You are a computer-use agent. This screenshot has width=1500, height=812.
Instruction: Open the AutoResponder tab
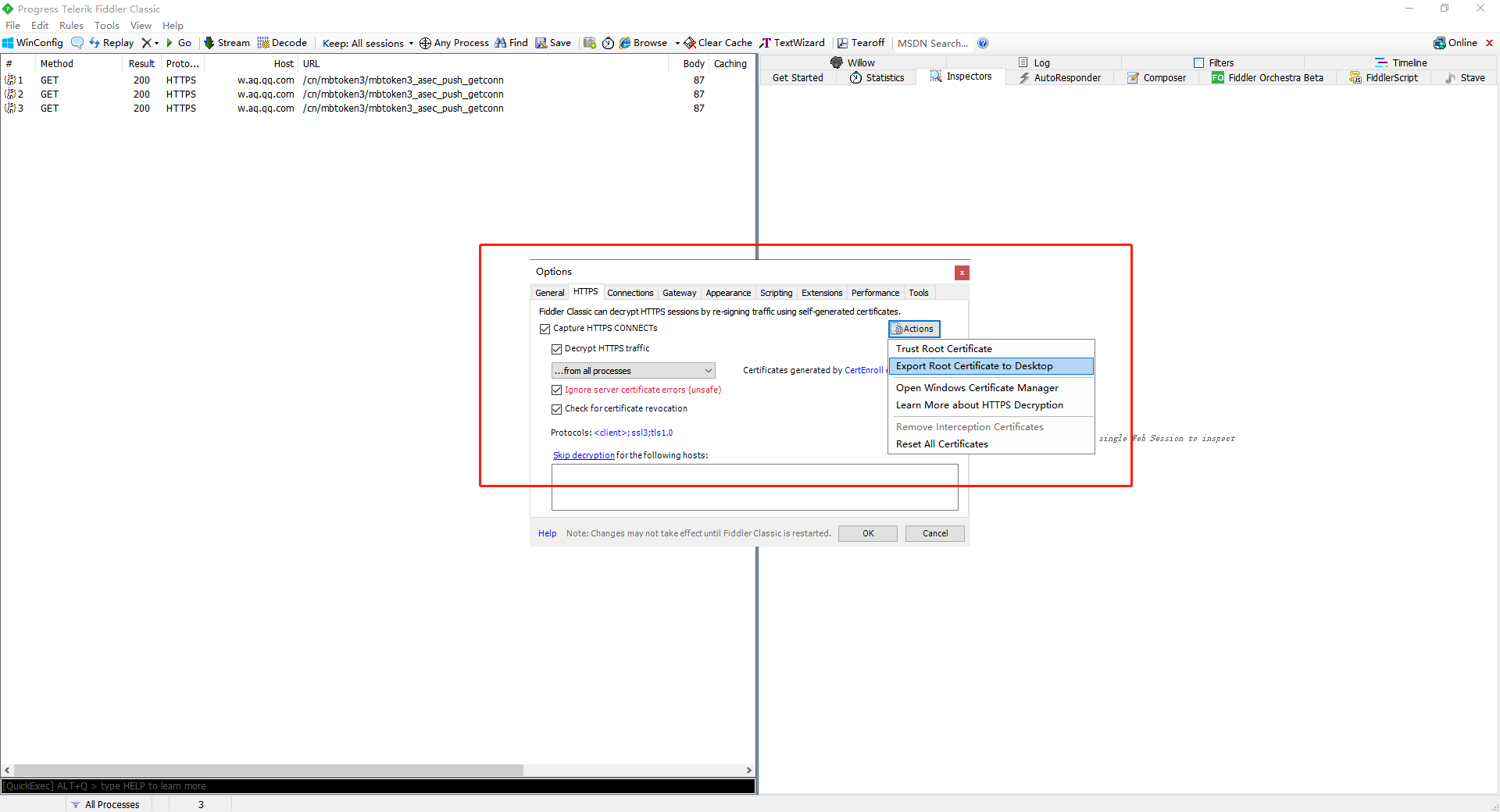[1059, 77]
